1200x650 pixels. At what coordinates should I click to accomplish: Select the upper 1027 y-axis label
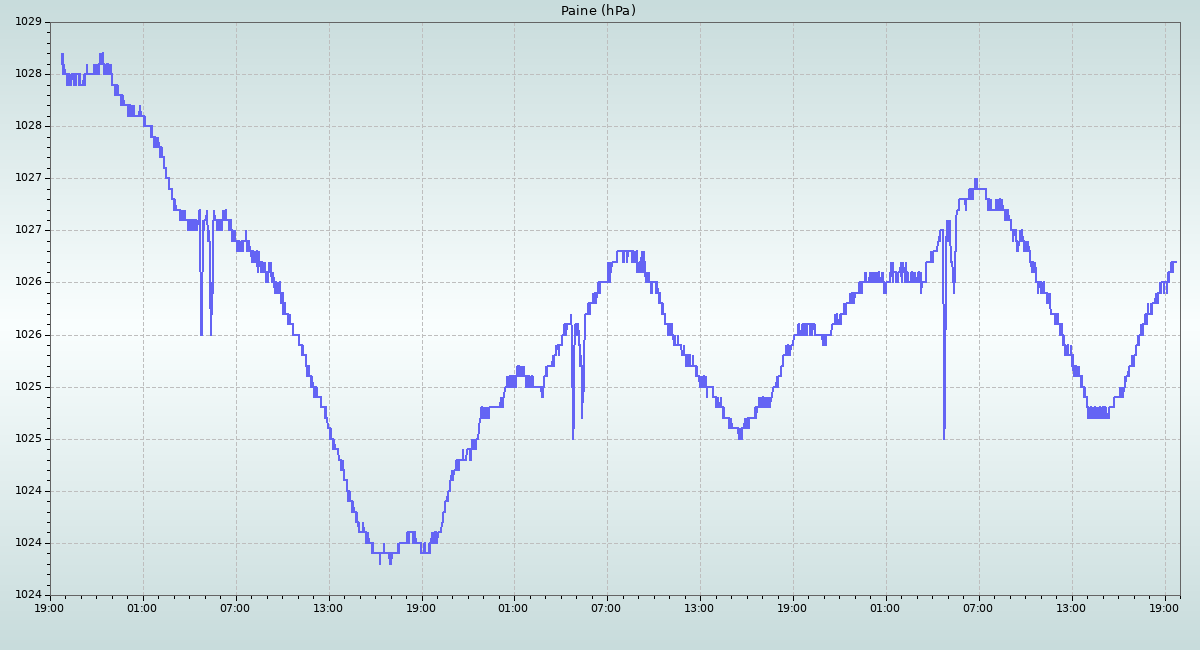pos(28,178)
